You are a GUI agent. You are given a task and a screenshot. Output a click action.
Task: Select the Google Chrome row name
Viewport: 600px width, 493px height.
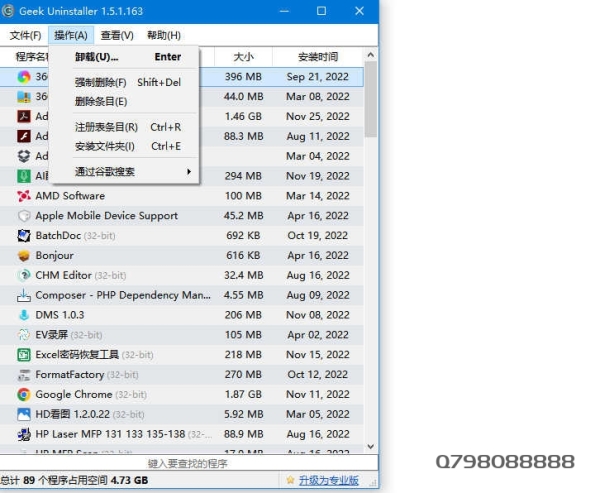[x=74, y=395]
